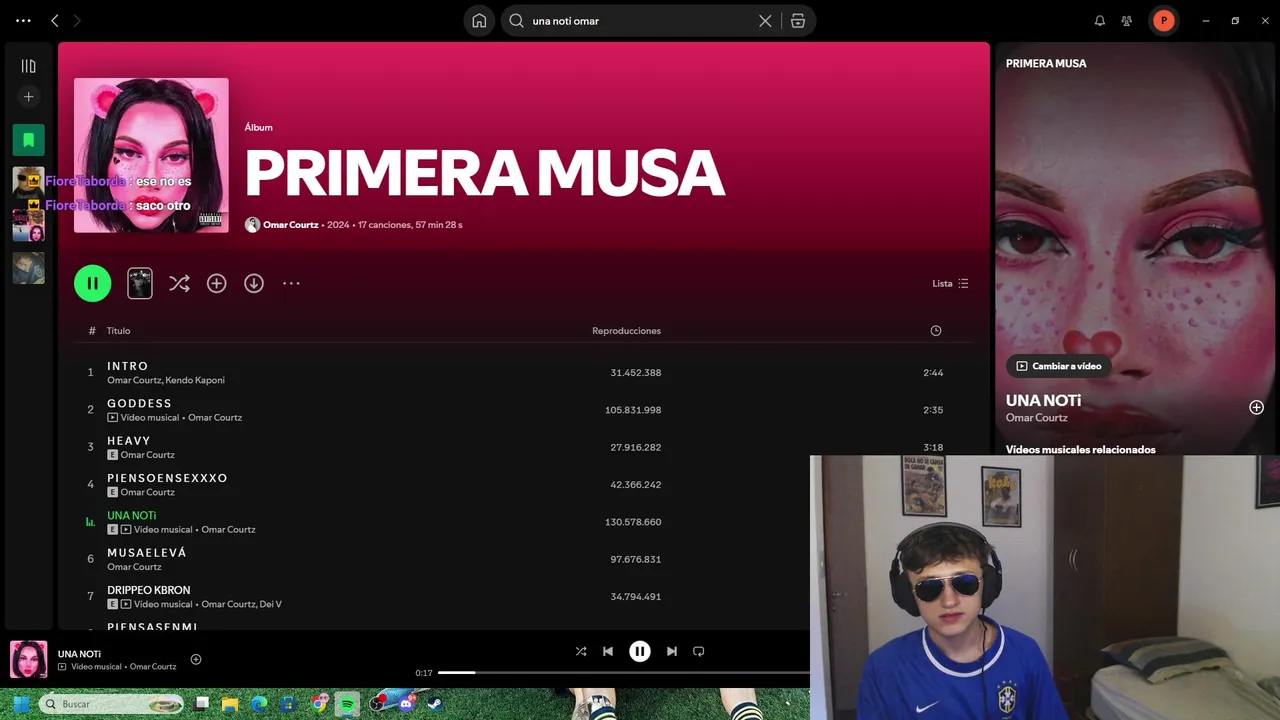Select the GODDESS track
1280x720 pixels.
(x=522, y=410)
